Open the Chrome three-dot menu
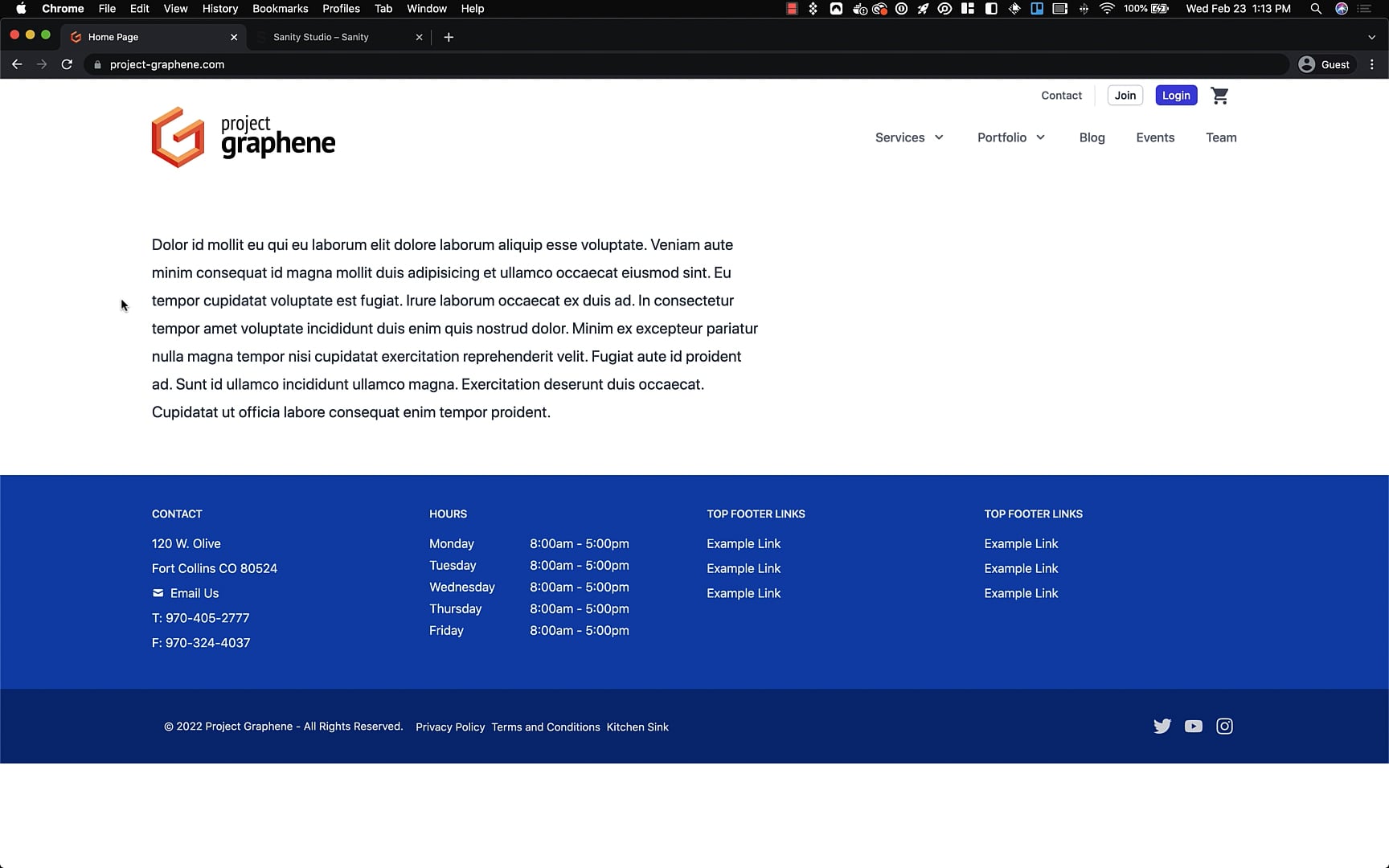This screenshot has height=868, width=1389. coord(1372,64)
